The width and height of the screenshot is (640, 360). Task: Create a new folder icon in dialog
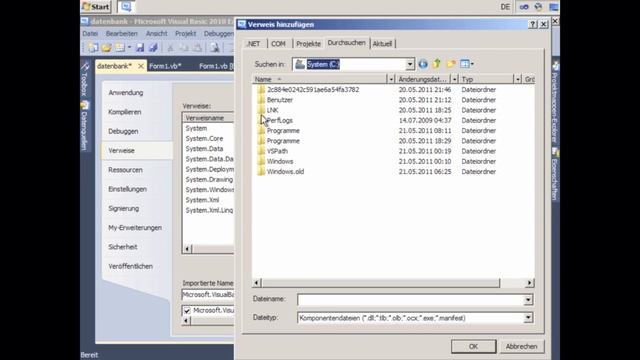click(x=451, y=64)
